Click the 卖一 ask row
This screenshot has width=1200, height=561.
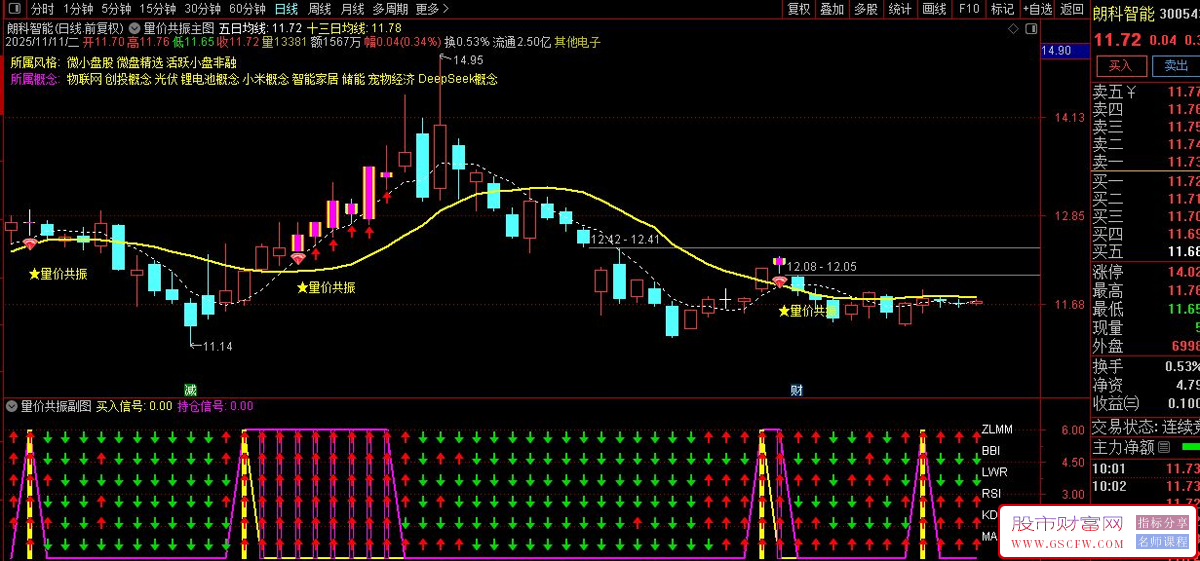point(1146,162)
